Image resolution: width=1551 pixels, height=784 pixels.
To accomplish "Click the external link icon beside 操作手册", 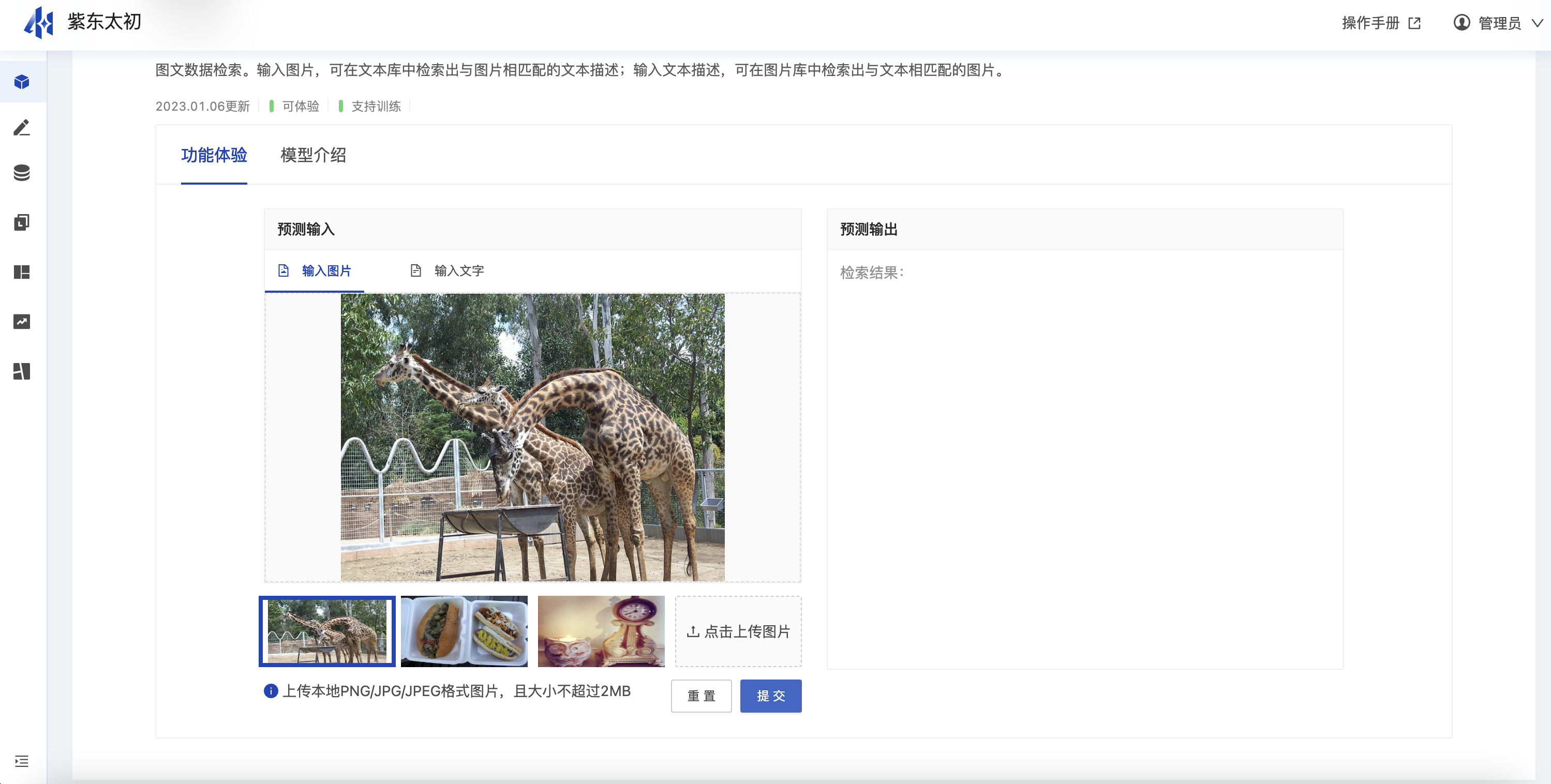I will pyautogui.click(x=1414, y=23).
